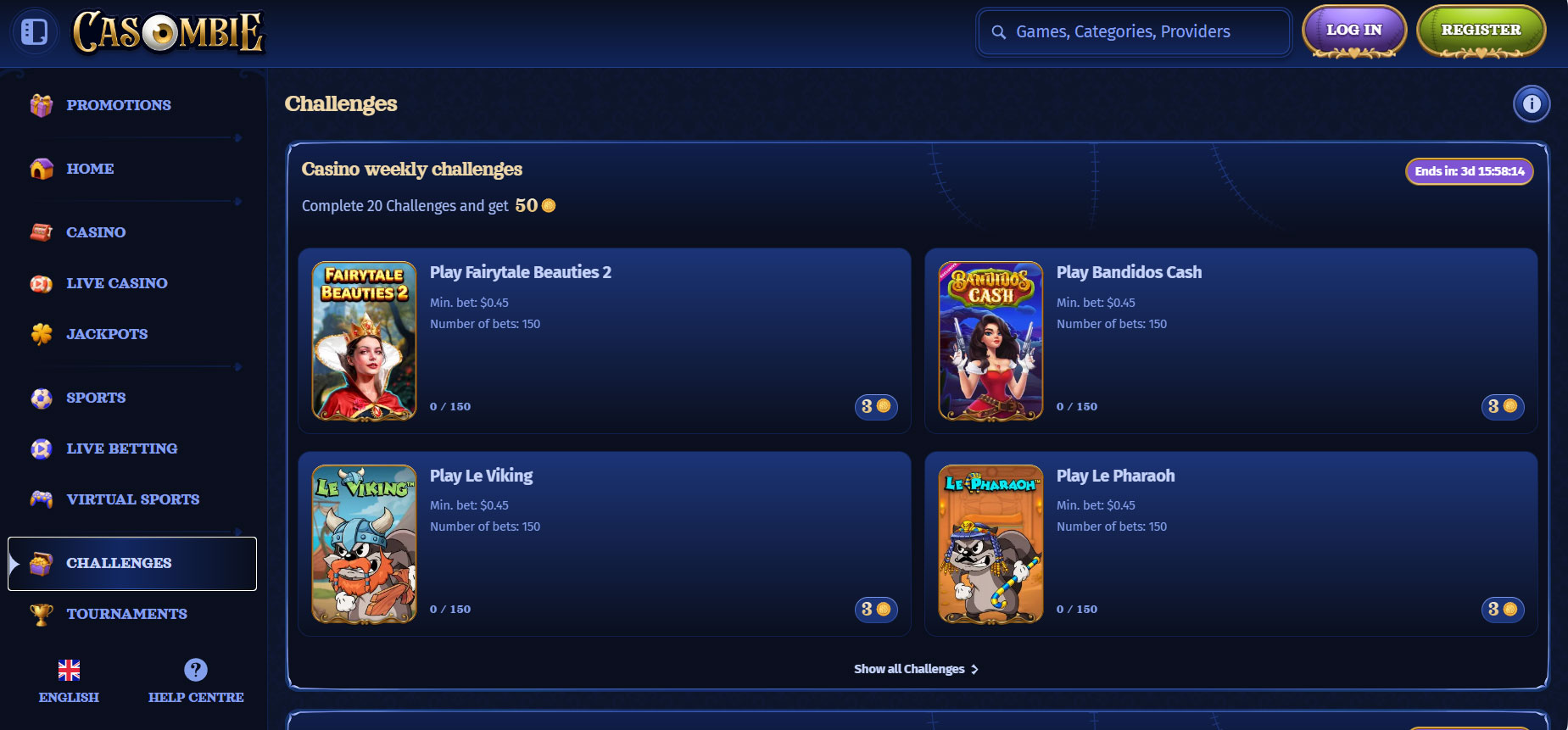
Task: Change language via ENGLISH label
Action: pos(69,697)
